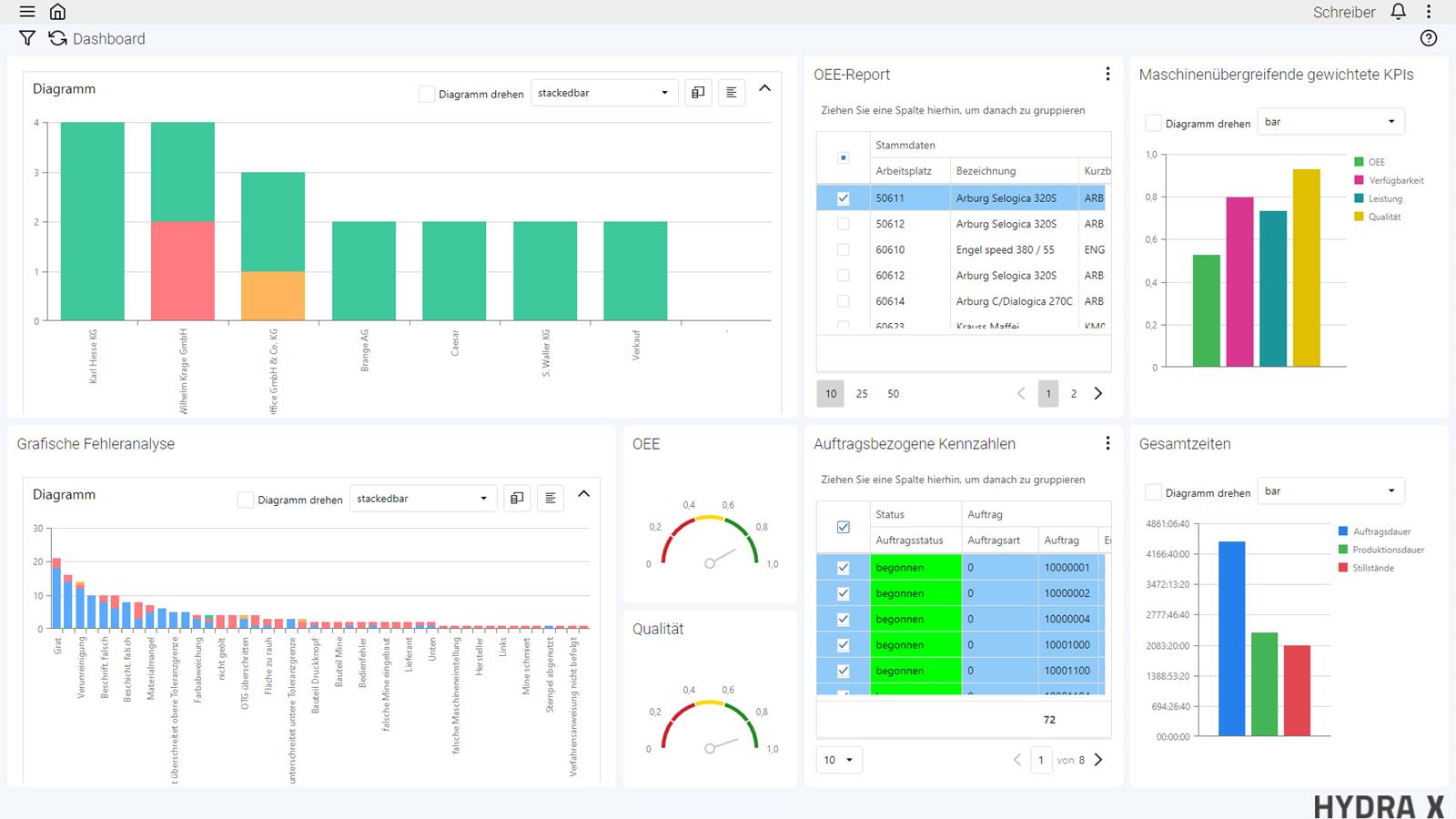Collapse the Diagramm panel with the chevron
This screenshot has width=1456, height=819.
764,88
